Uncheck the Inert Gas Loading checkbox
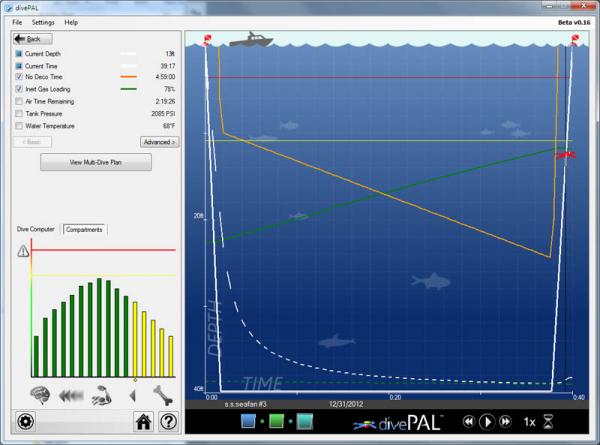600x445 pixels. 19,89
